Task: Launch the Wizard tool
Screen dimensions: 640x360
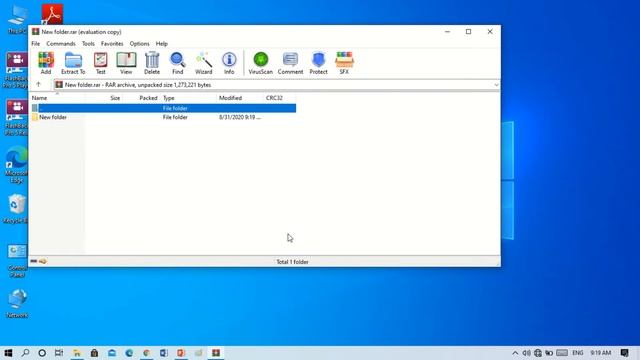Action: click(203, 63)
